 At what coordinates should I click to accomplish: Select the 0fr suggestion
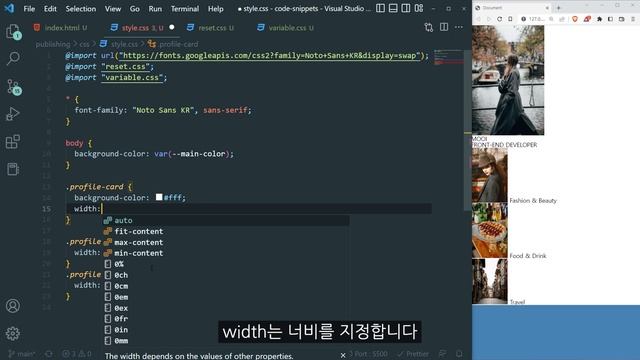tap(226, 319)
